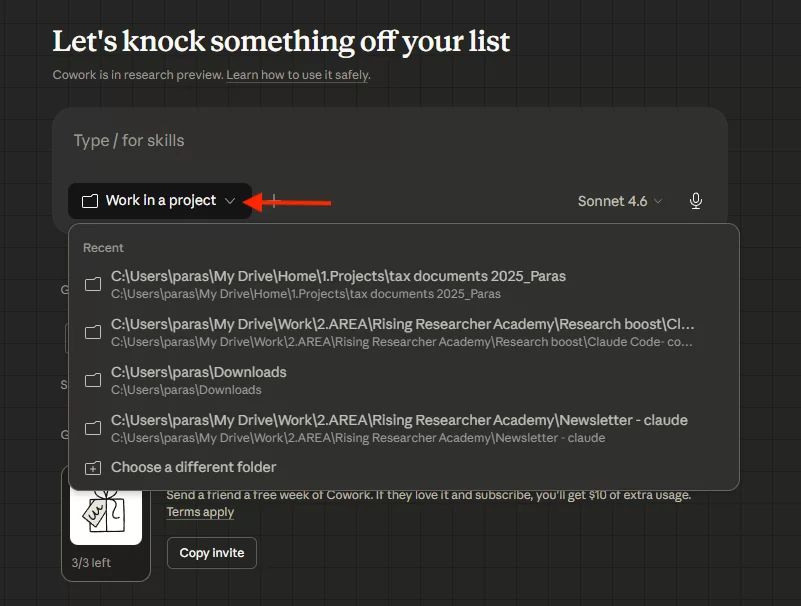Click the folder icon beside the Downloads entry
801x606 pixels.
coord(93,380)
